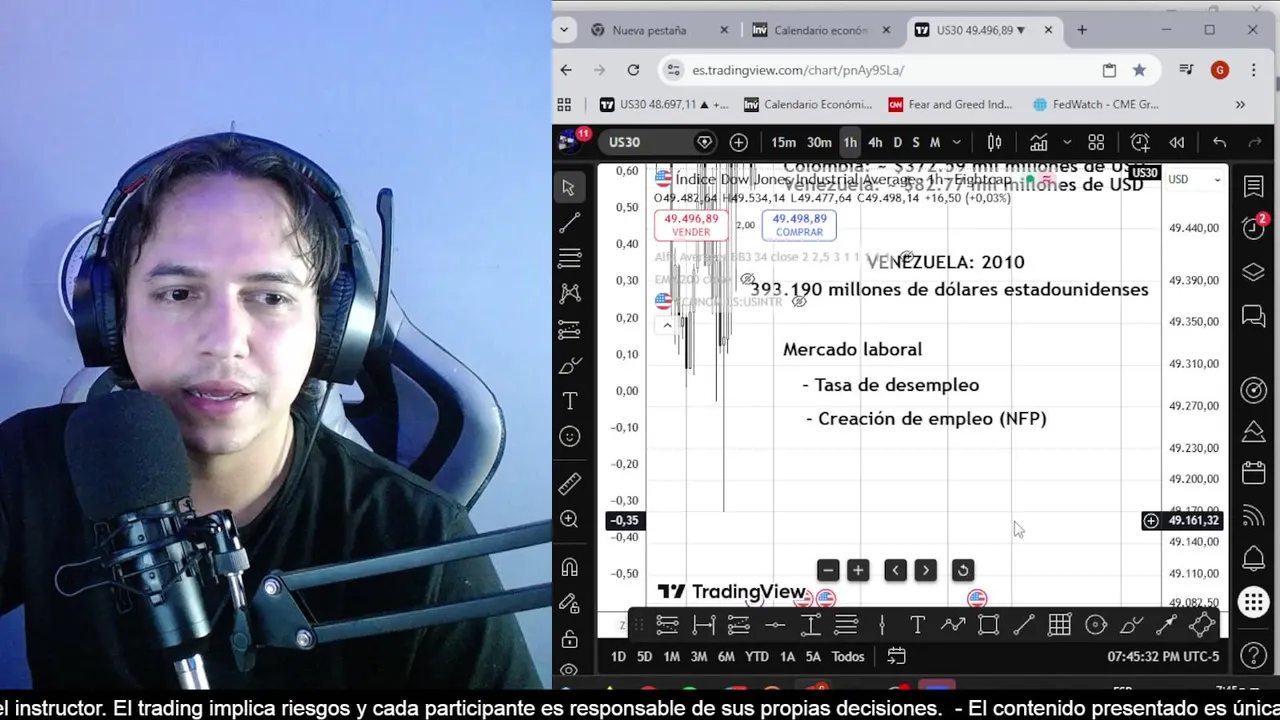This screenshot has width=1280, height=720.
Task: Select the cursor arrow tool in left toolbar
Action: coord(569,188)
